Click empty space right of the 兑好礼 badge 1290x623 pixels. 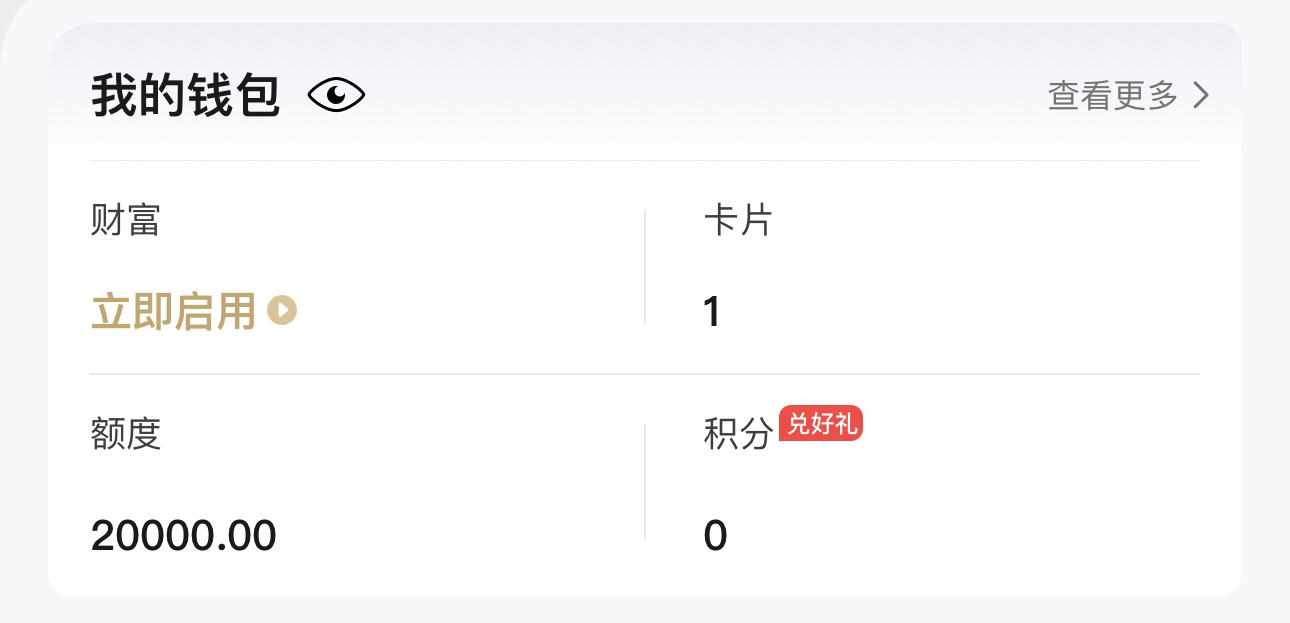(1030, 430)
